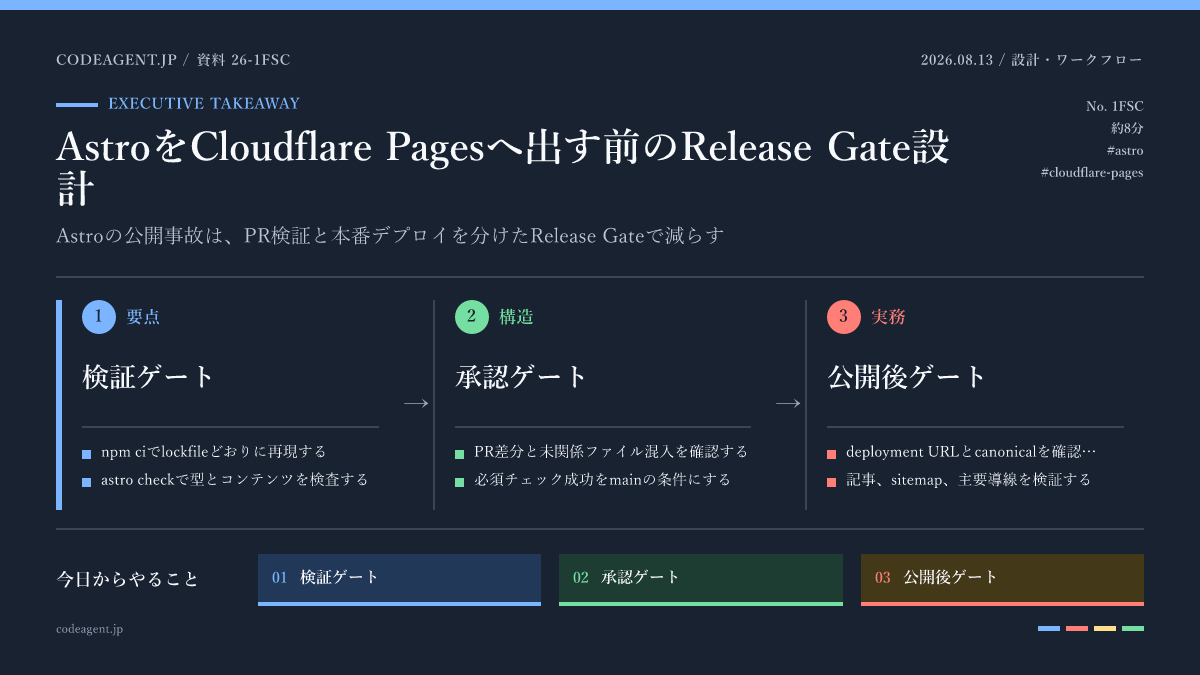Select the 02 承認ゲート action card
The image size is (1200, 675).
pyautogui.click(x=701, y=579)
